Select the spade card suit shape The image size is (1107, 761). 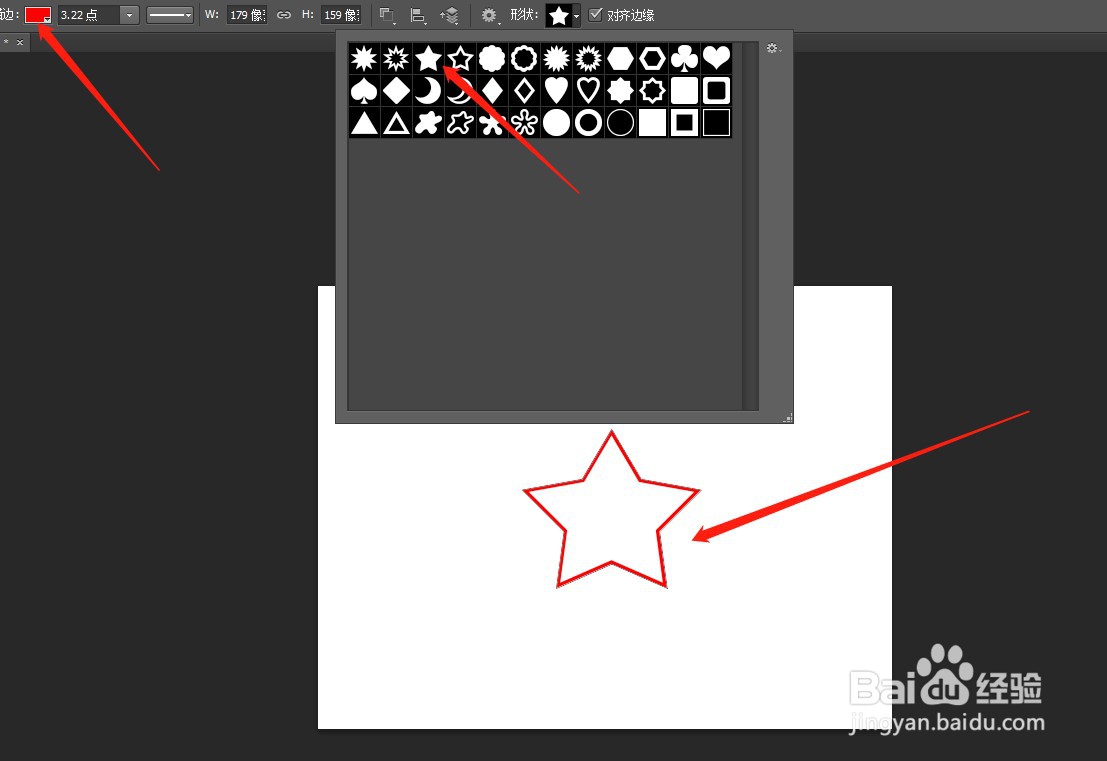[x=364, y=90]
